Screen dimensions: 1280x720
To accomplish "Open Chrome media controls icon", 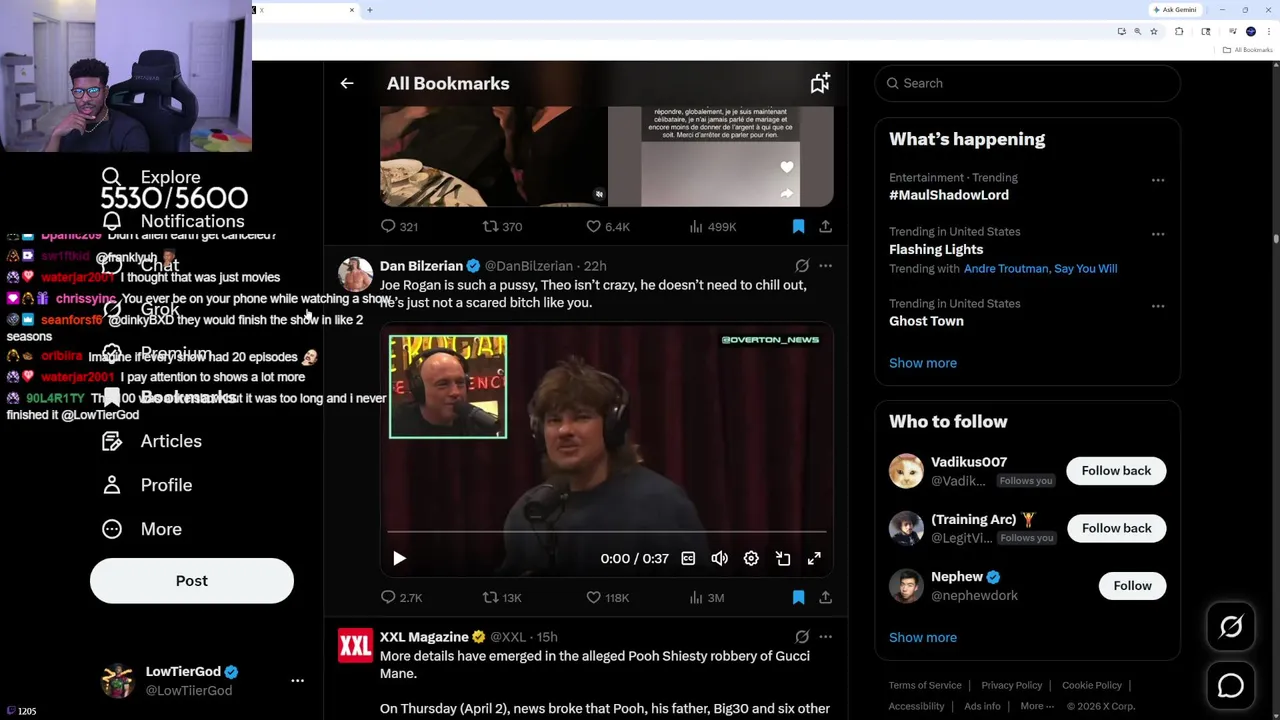I will tap(1232, 31).
